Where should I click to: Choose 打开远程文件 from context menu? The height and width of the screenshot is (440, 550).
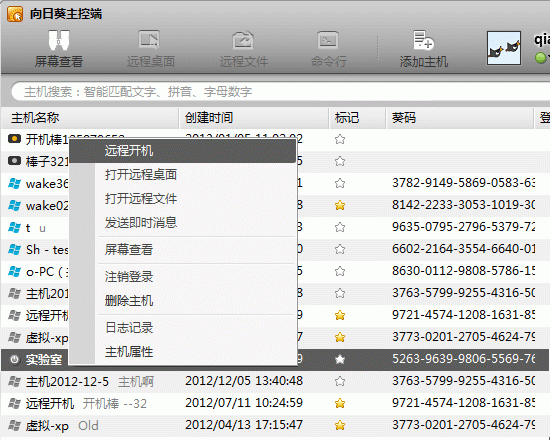pyautogui.click(x=183, y=199)
